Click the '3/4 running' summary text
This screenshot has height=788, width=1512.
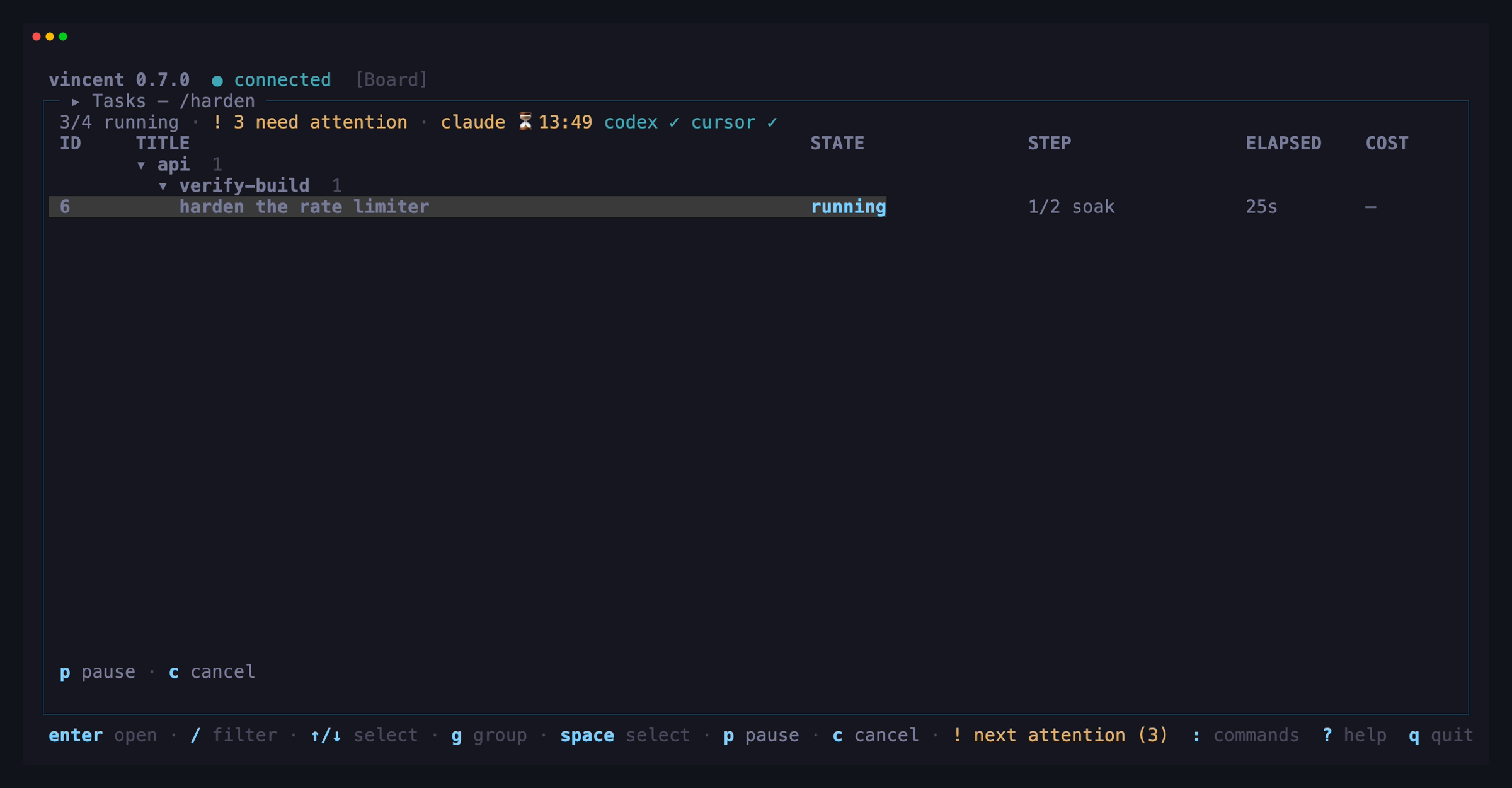tap(119, 122)
